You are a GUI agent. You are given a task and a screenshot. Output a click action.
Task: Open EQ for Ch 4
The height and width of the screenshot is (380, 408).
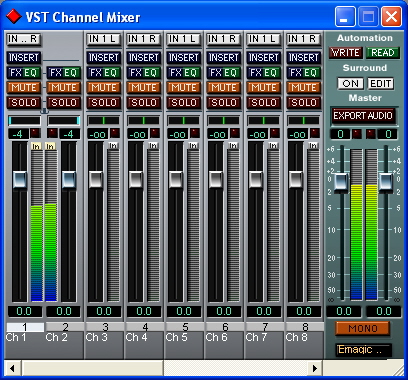point(152,73)
